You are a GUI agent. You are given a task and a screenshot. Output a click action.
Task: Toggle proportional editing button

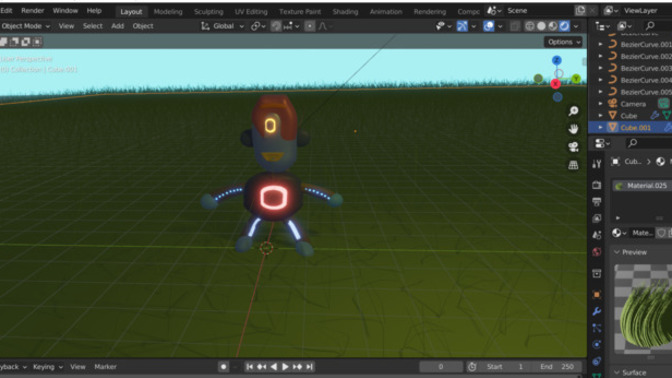pos(309,26)
